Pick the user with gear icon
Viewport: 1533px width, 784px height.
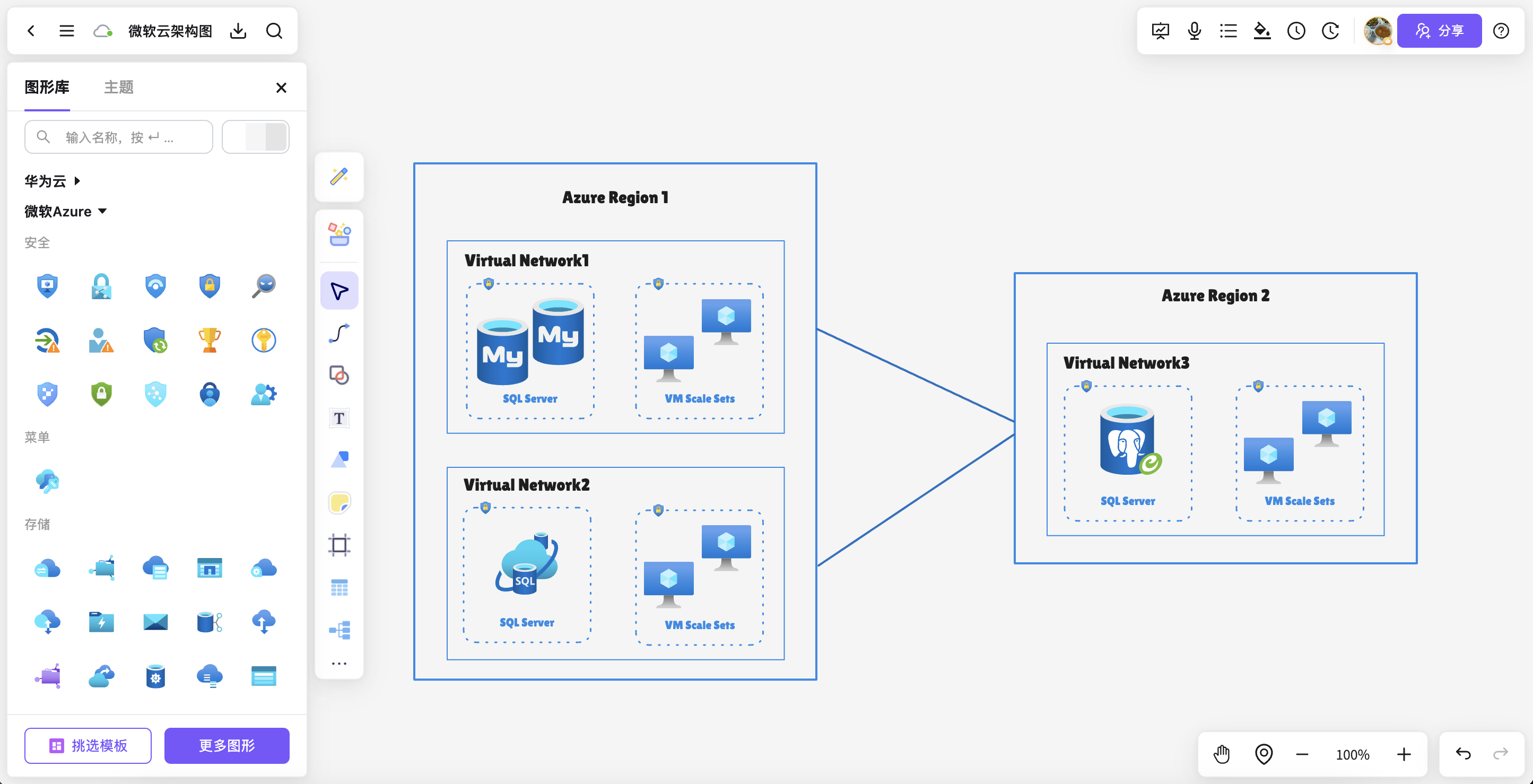(264, 394)
